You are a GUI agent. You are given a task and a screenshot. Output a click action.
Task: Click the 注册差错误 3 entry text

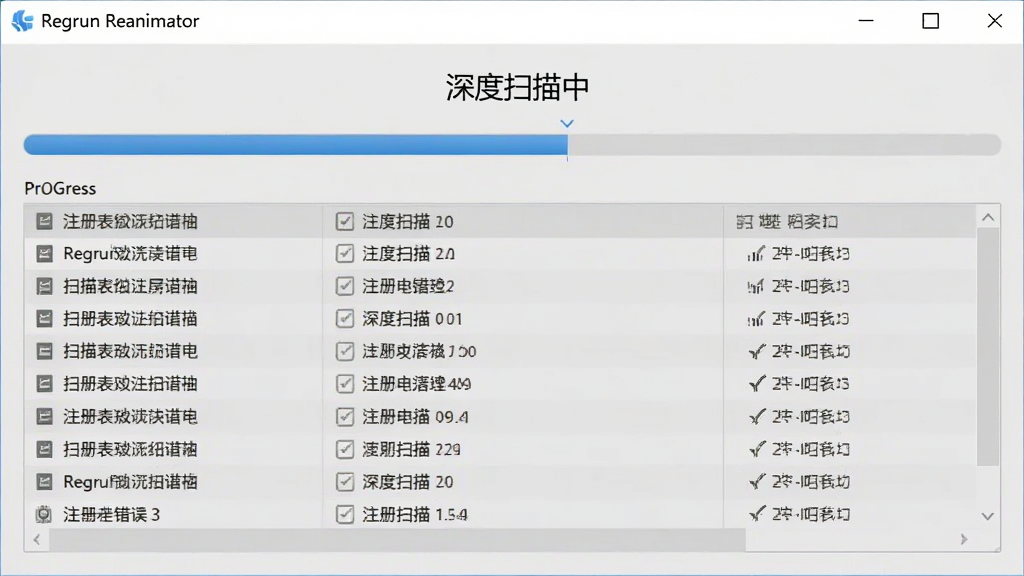112,515
